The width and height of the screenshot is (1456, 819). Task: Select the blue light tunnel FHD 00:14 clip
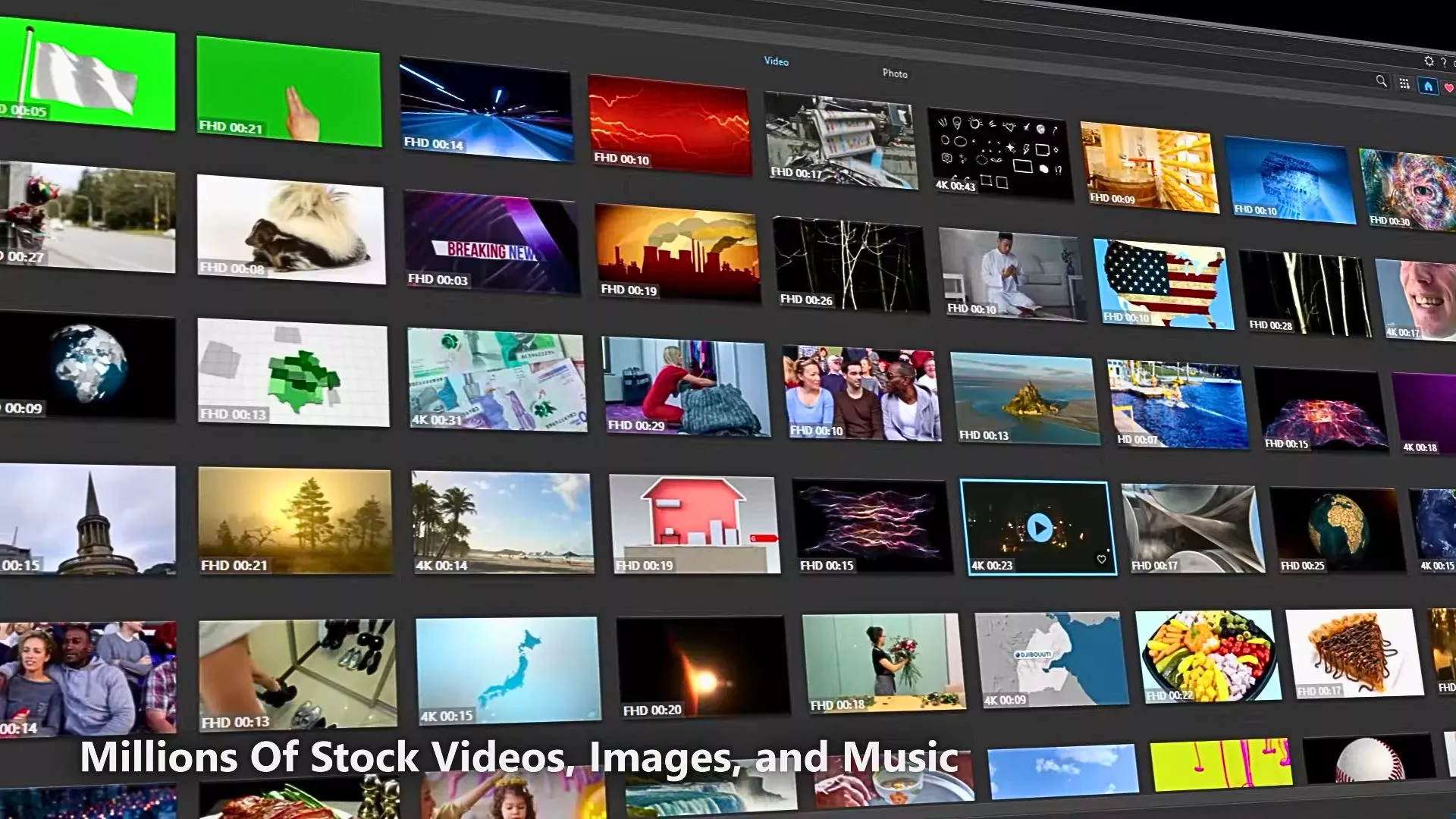pyautogui.click(x=486, y=111)
